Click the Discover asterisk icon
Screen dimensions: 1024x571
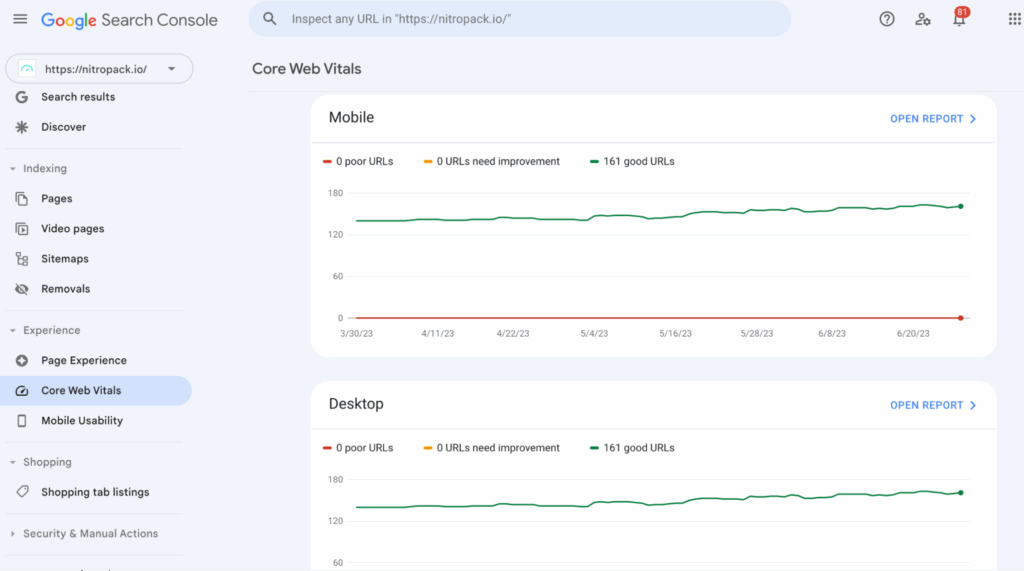click(x=22, y=127)
